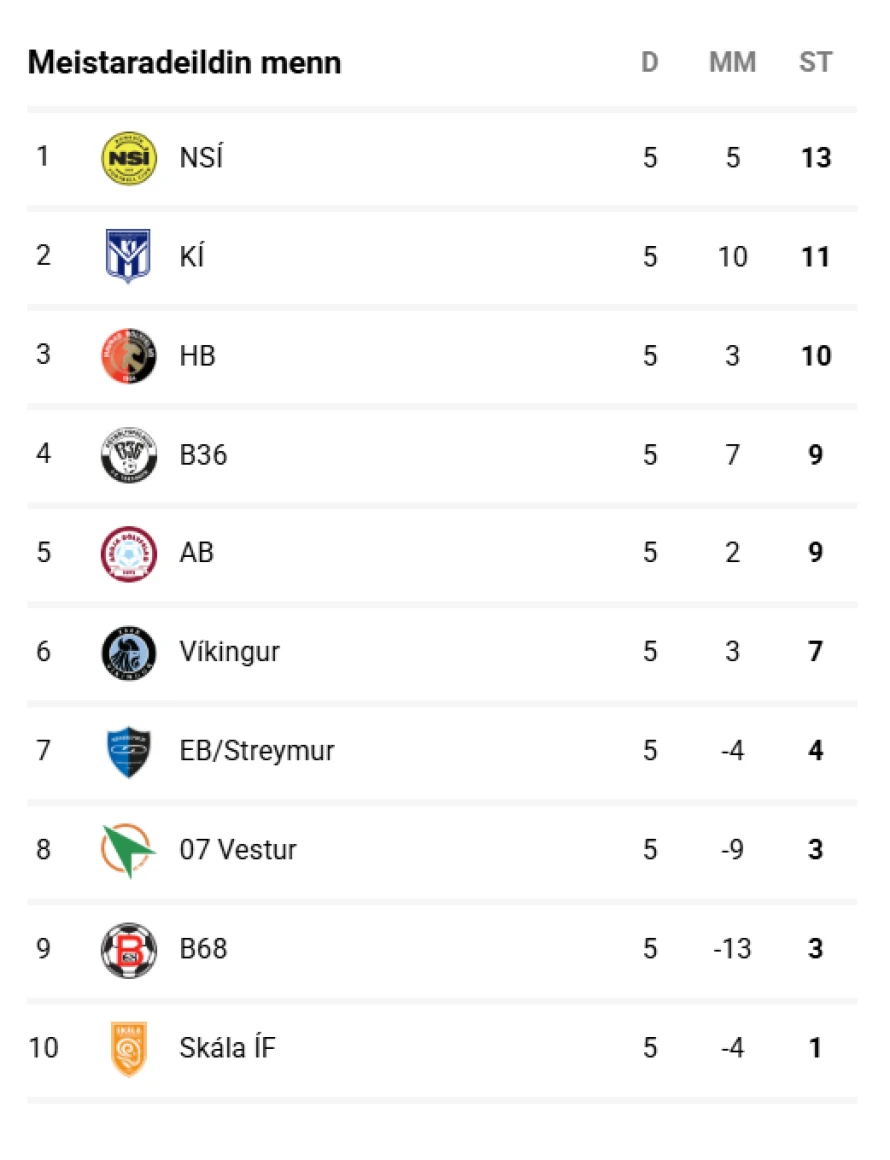Open the NSÍ team name link
The height and width of the screenshot is (1160, 890).
[x=201, y=158]
